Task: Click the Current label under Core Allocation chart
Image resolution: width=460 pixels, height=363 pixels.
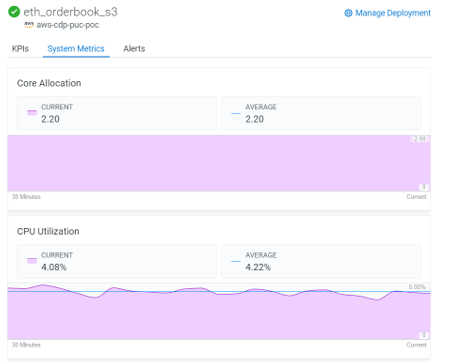Action: (x=416, y=197)
